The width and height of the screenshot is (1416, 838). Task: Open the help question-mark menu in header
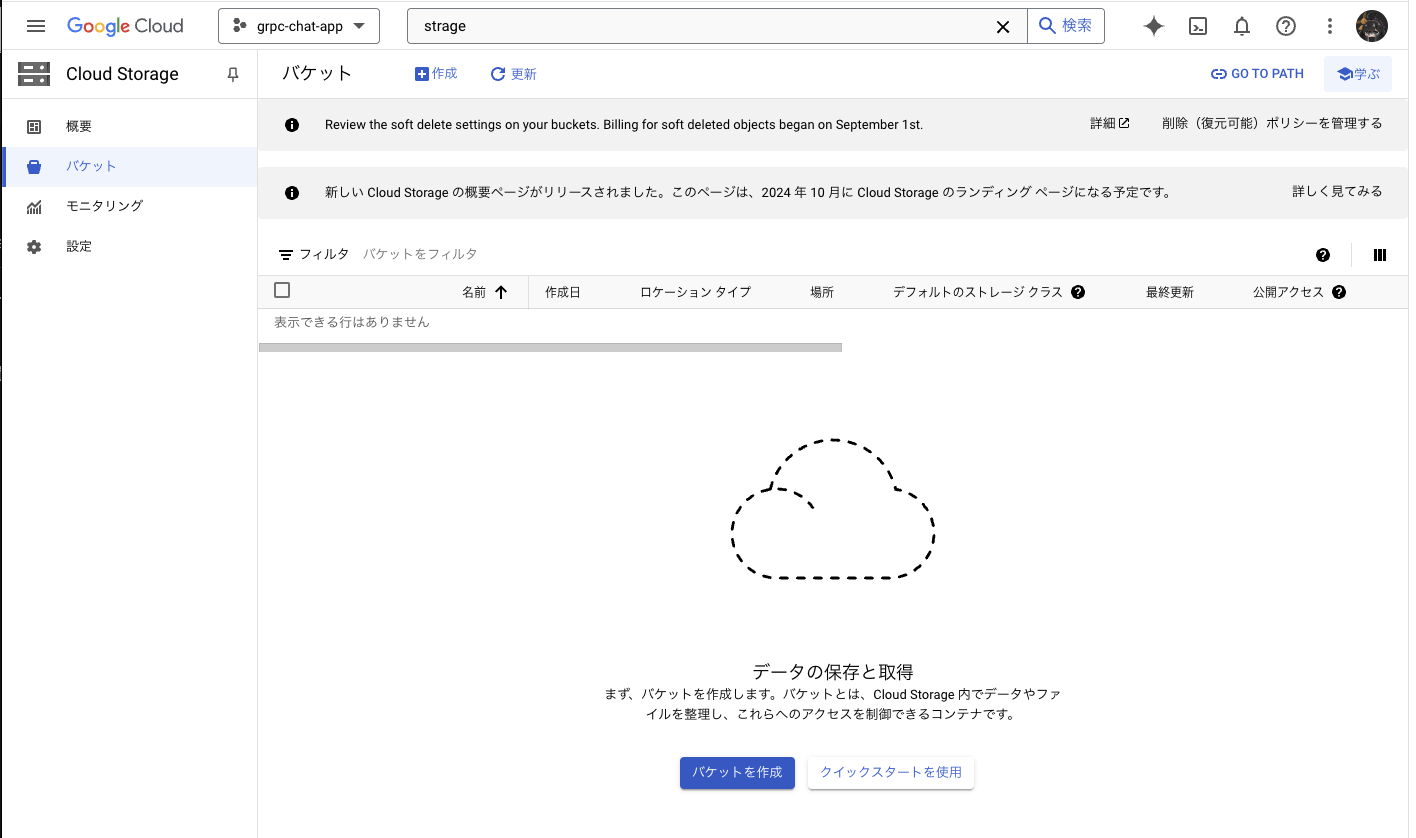tap(1286, 27)
